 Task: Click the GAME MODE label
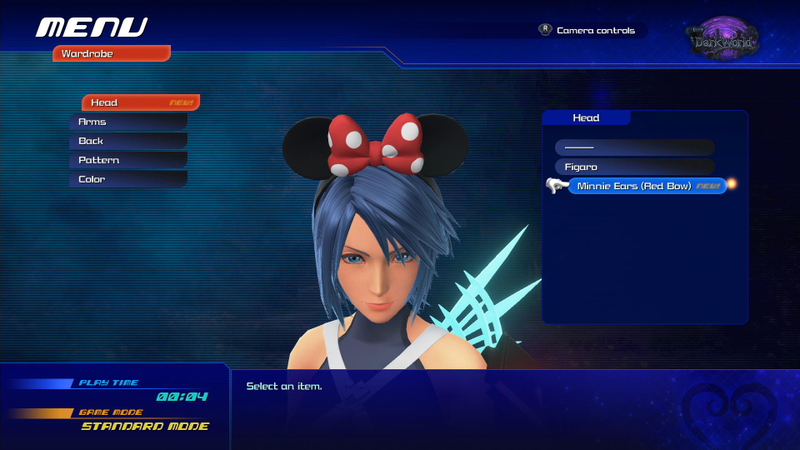coord(111,412)
